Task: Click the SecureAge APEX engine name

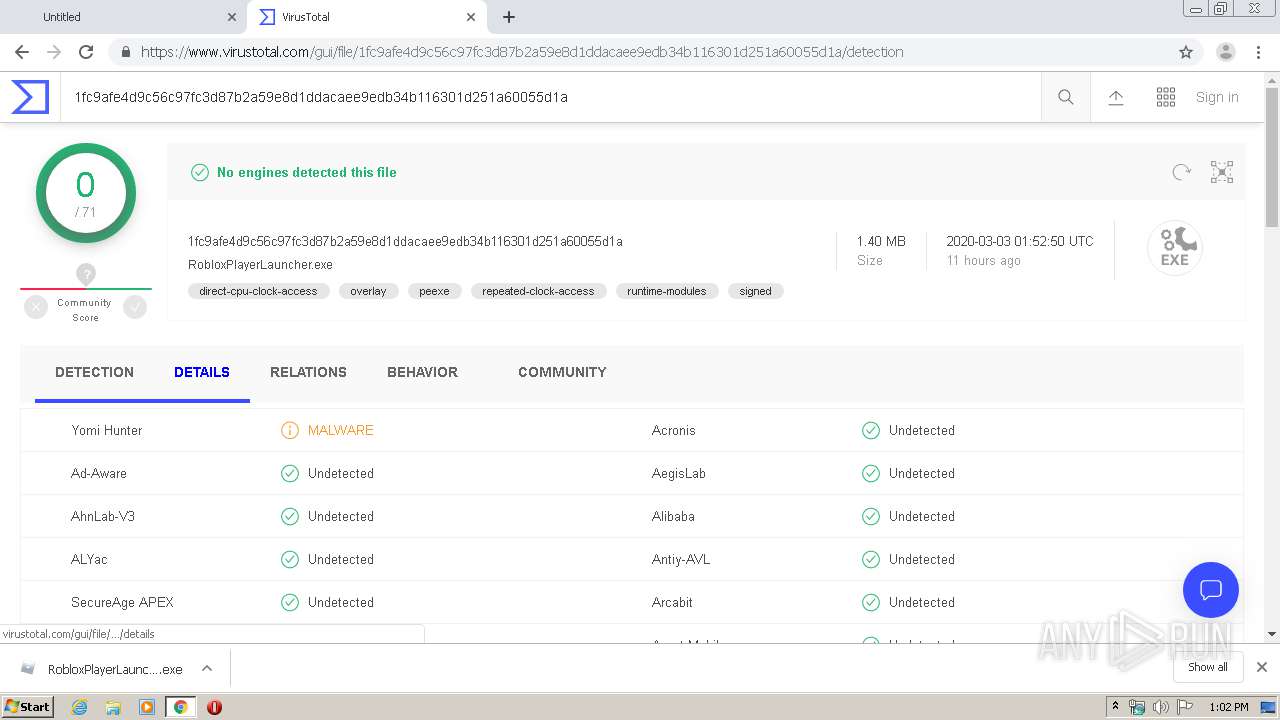Action: click(x=122, y=602)
